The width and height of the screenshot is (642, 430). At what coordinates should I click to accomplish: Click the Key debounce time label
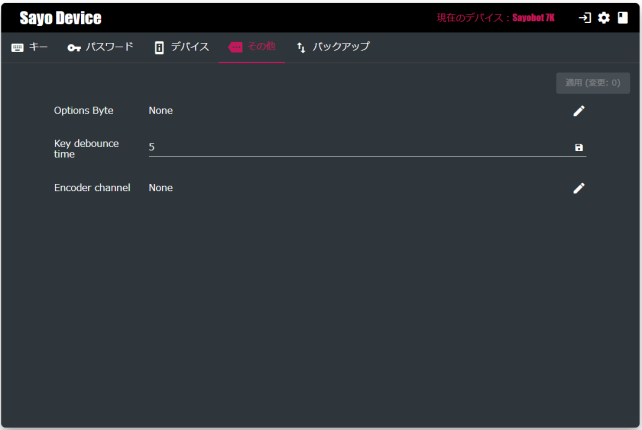tap(86, 149)
